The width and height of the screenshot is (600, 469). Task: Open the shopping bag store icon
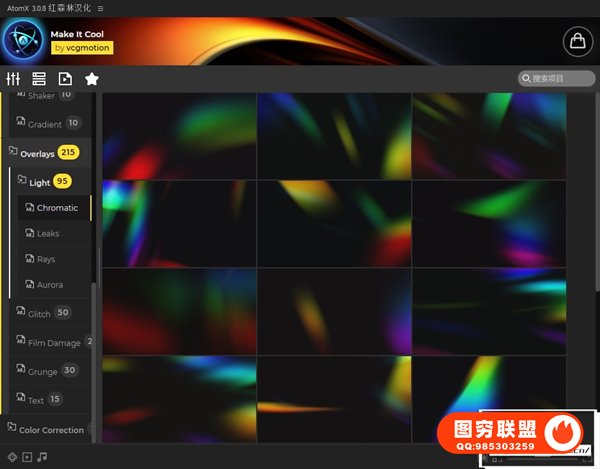click(575, 40)
